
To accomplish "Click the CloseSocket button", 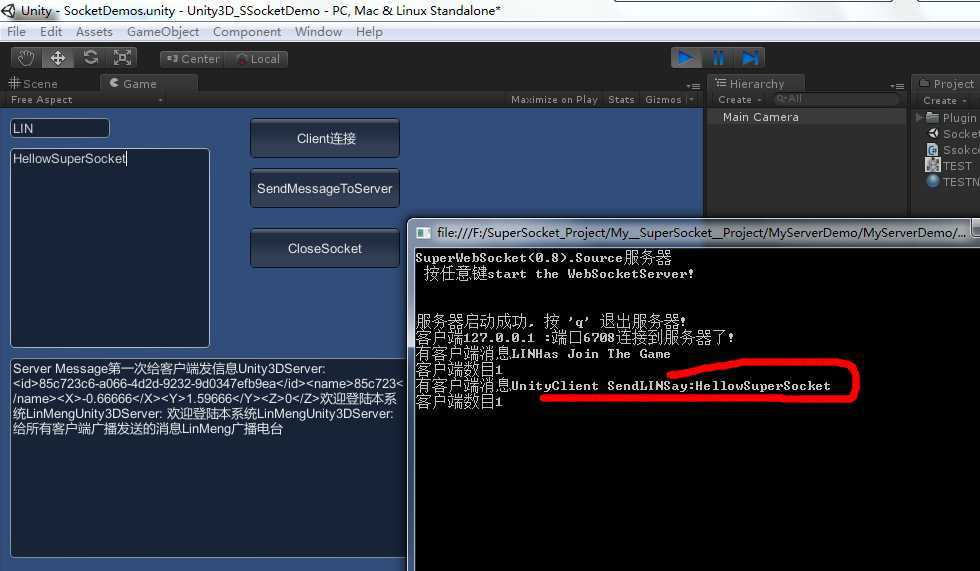I will pos(325,248).
